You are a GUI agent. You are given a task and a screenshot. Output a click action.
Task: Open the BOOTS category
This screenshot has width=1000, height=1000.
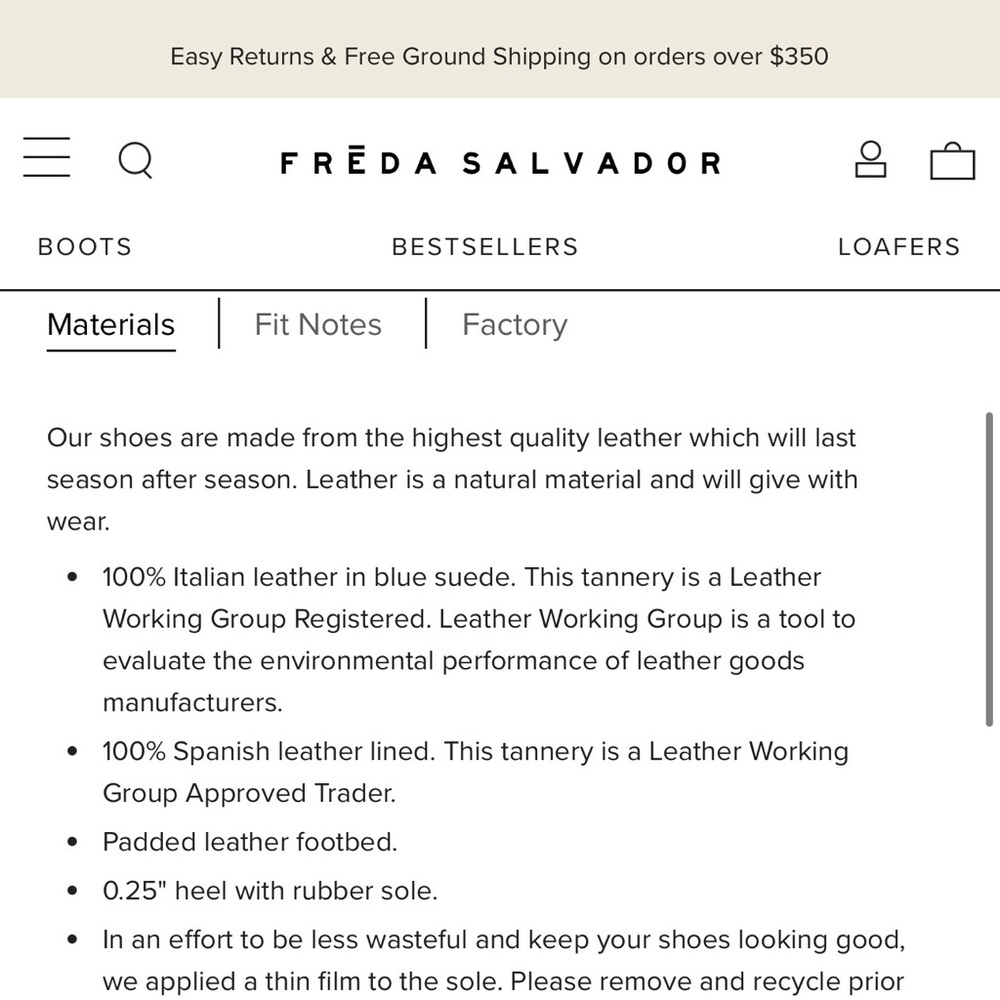pos(85,247)
